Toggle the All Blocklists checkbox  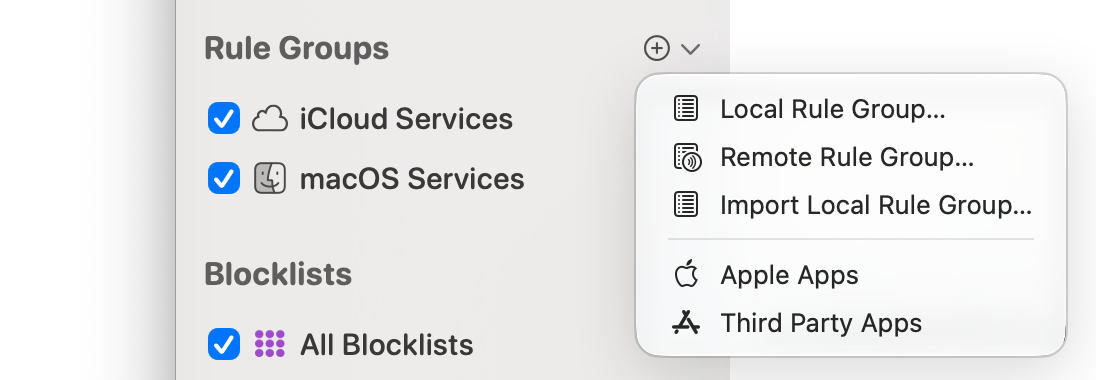pyautogui.click(x=224, y=344)
